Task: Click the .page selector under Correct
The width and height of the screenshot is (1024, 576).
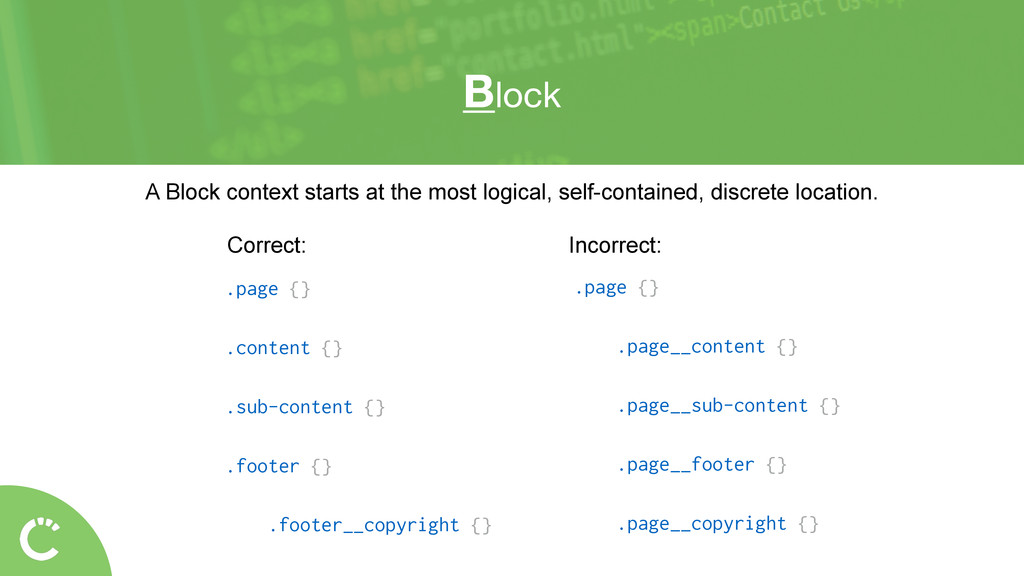Action: 252,289
